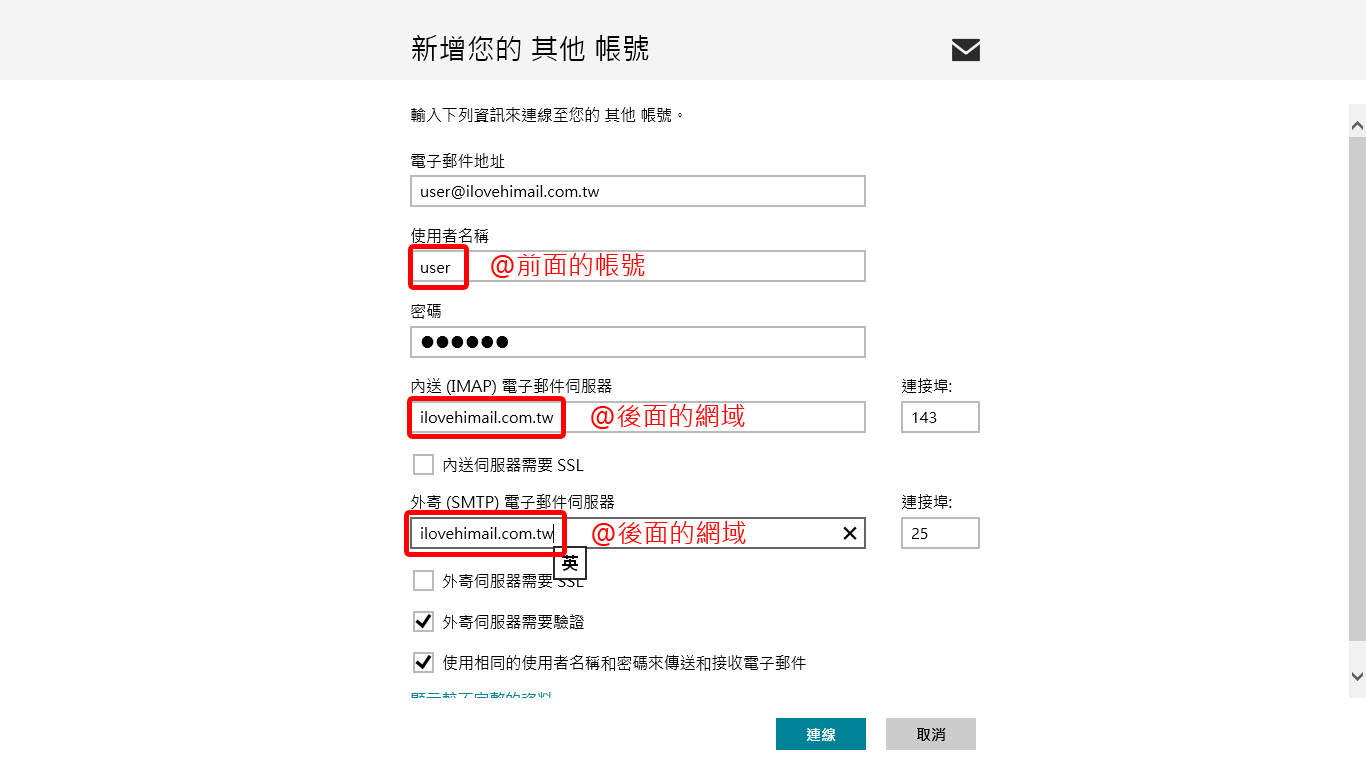Clear the SMTP server field with X
1366x768 pixels.
(x=850, y=533)
